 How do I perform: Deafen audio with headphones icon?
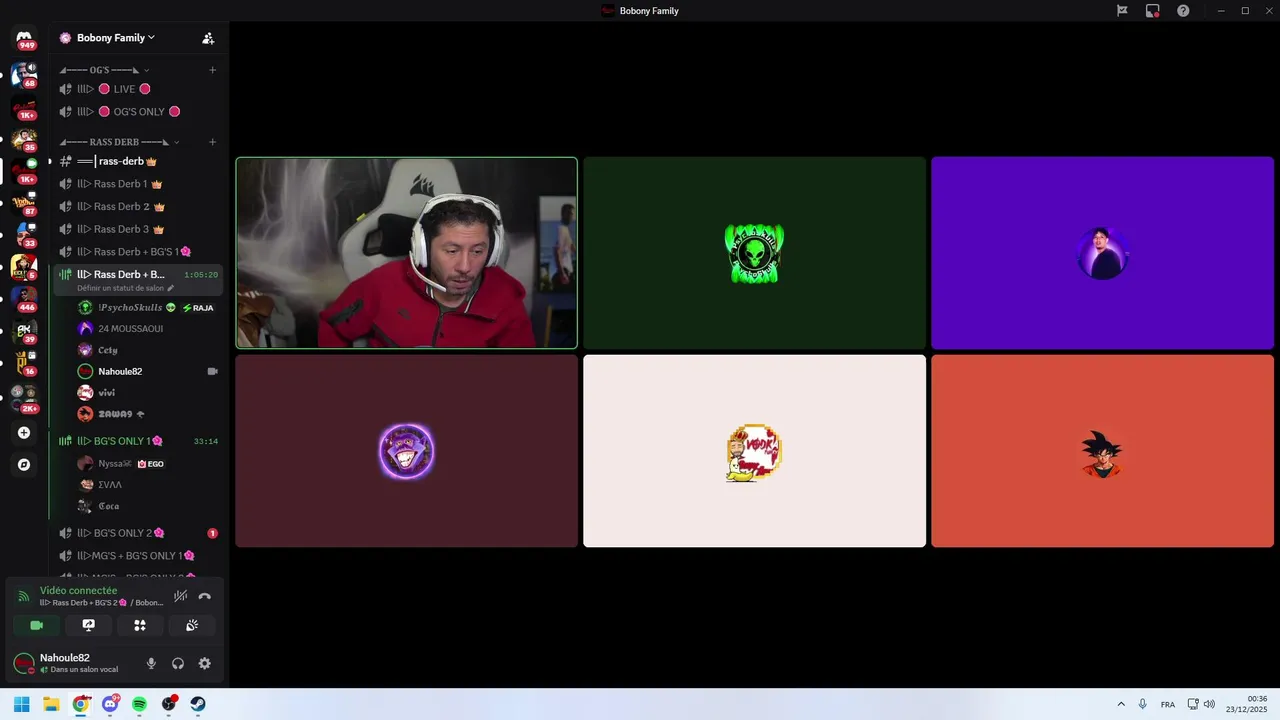[178, 663]
